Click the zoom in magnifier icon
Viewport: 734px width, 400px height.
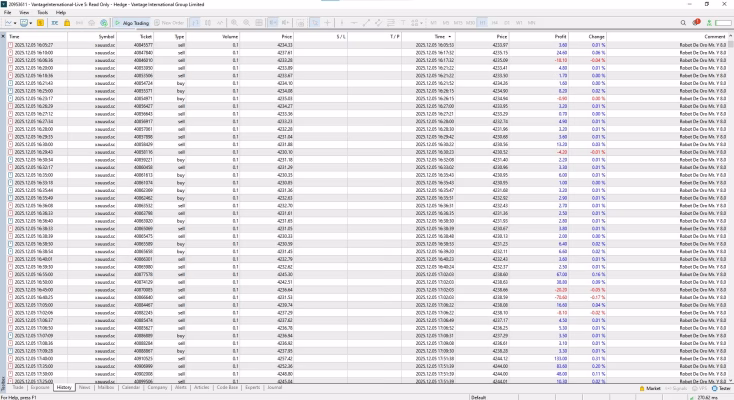[x=234, y=22]
